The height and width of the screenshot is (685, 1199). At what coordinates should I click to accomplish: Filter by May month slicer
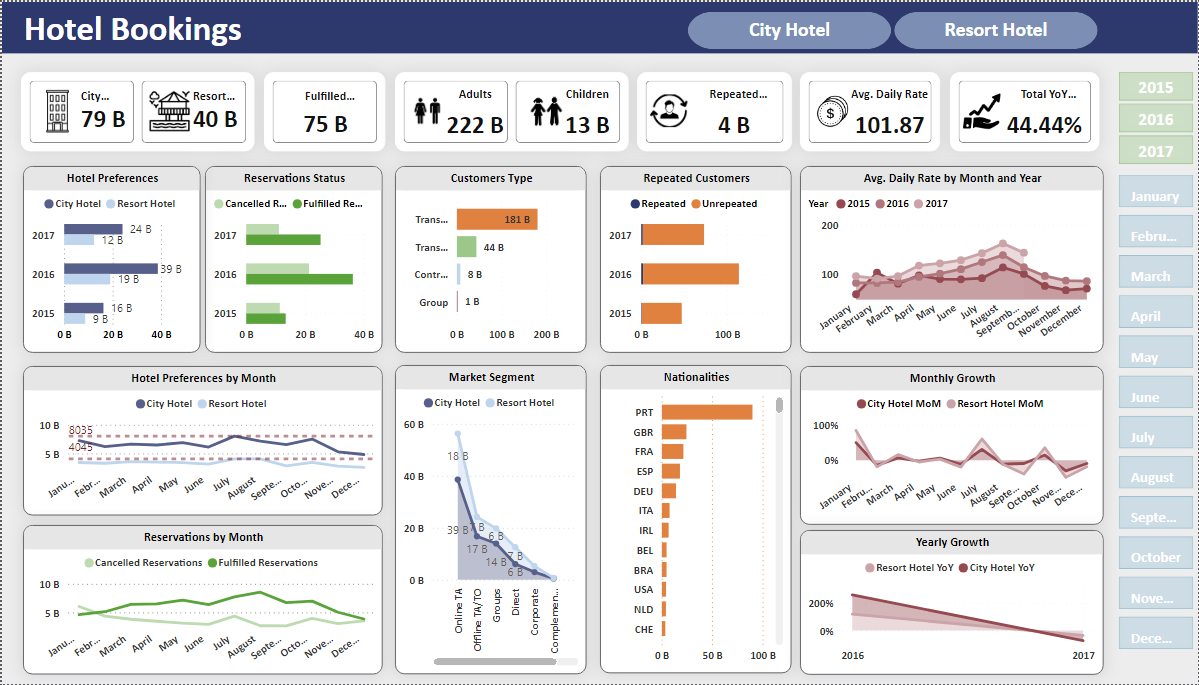pyautogui.click(x=1155, y=352)
